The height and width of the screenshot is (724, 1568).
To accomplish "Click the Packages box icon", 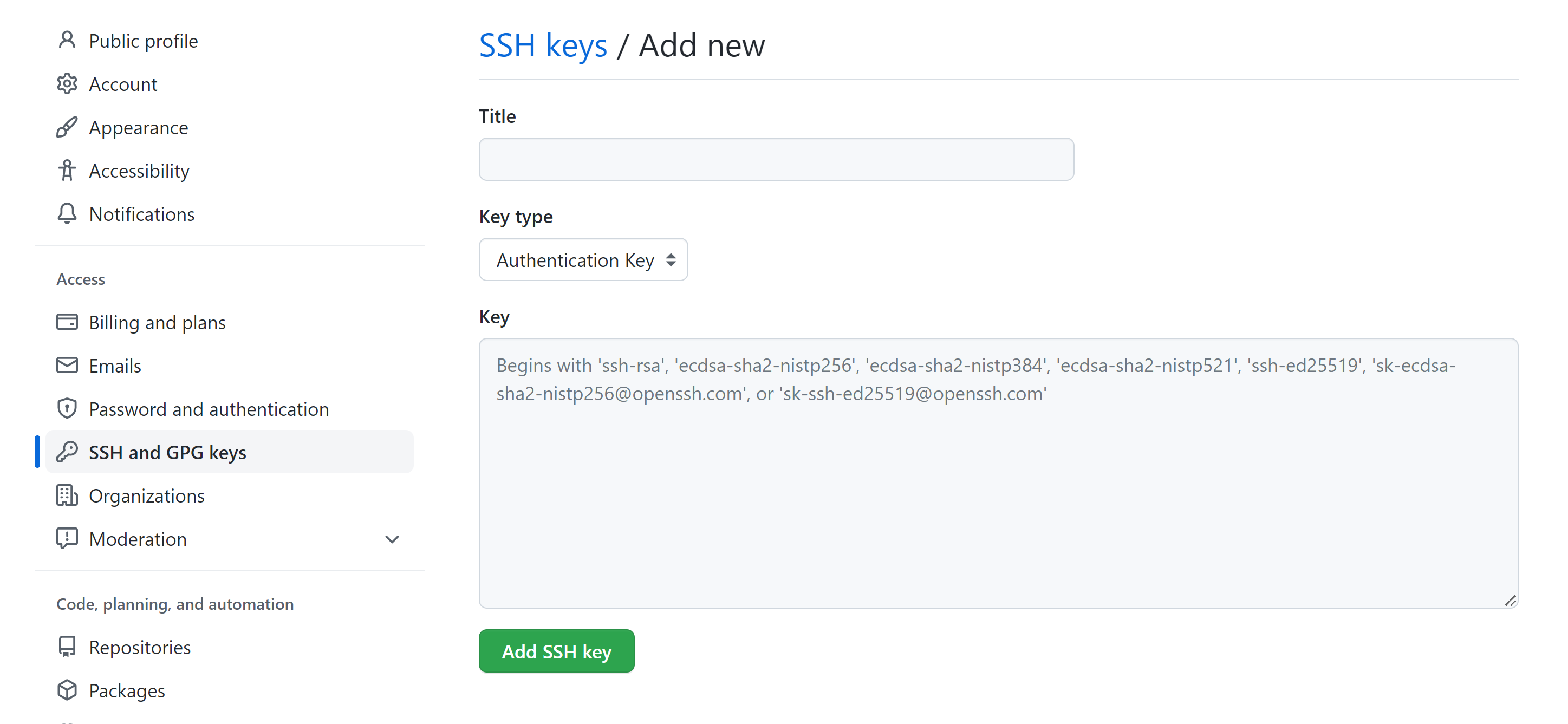I will point(67,690).
